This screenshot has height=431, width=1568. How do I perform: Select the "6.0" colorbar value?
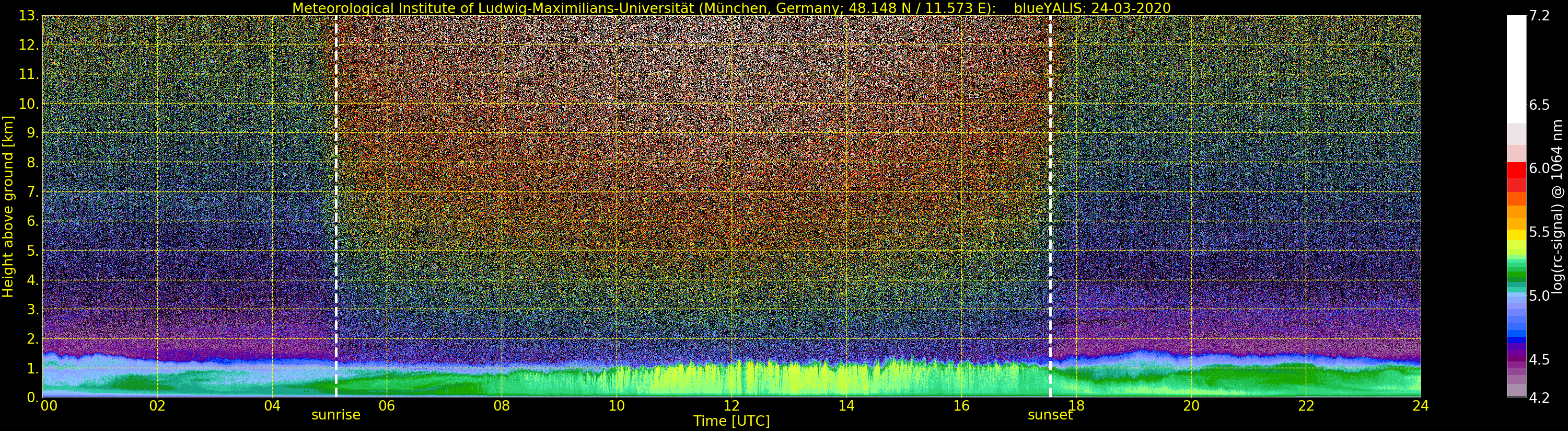(1539, 168)
